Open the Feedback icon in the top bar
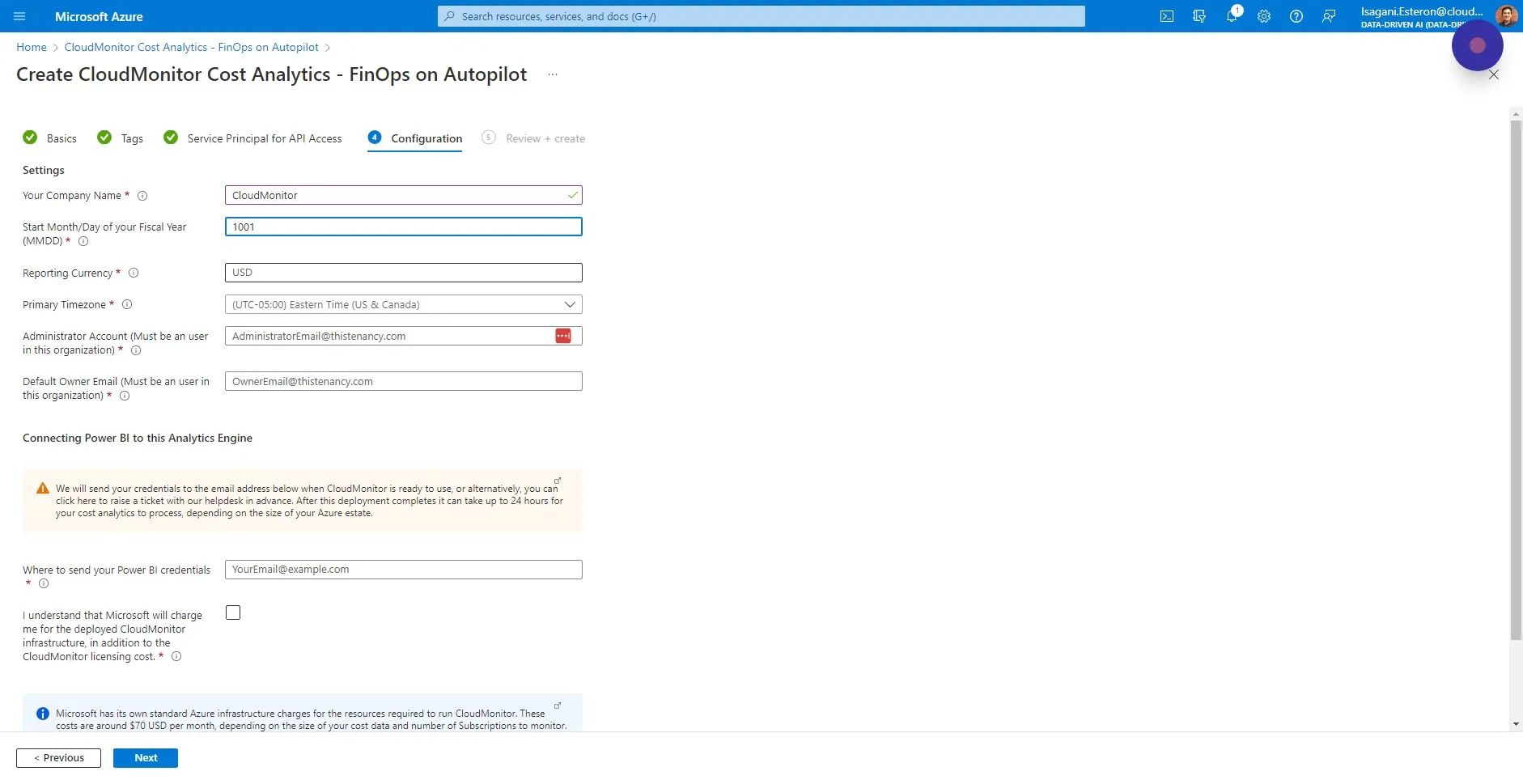Viewport: 1523px width, 784px height. 1329,16
